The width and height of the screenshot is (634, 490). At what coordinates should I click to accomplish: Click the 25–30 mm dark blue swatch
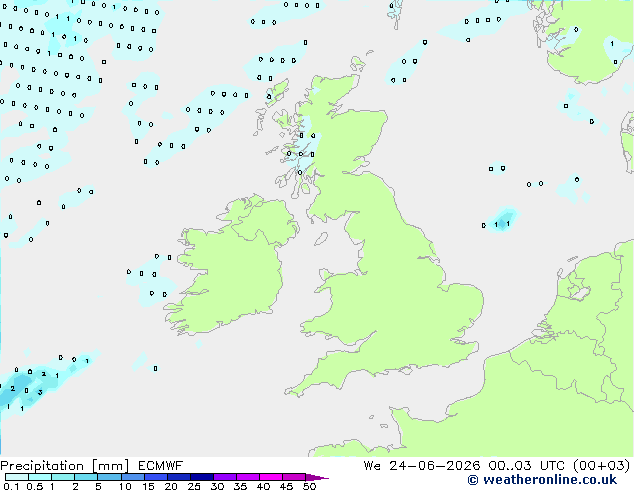coord(202,477)
